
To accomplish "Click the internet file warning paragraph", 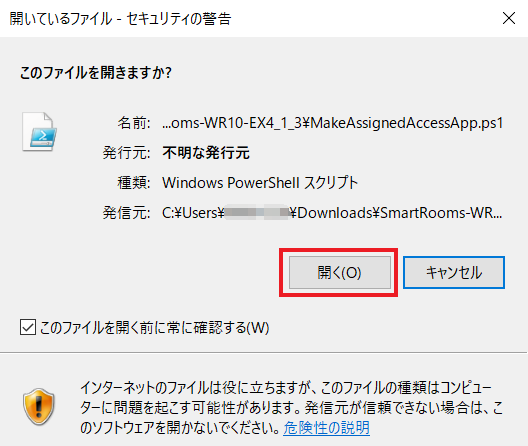I will point(291,408).
